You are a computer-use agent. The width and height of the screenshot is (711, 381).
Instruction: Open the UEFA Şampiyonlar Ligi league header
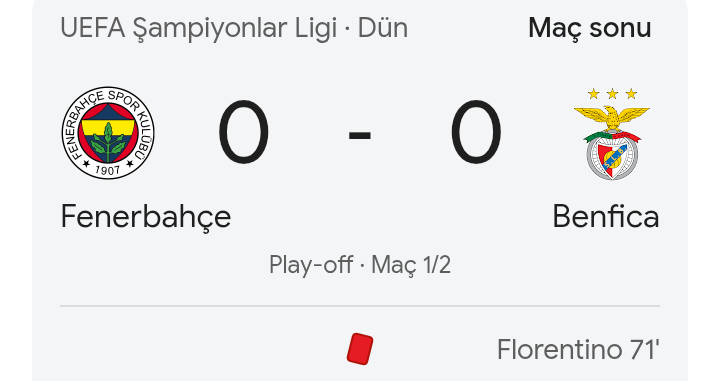[x=199, y=28]
